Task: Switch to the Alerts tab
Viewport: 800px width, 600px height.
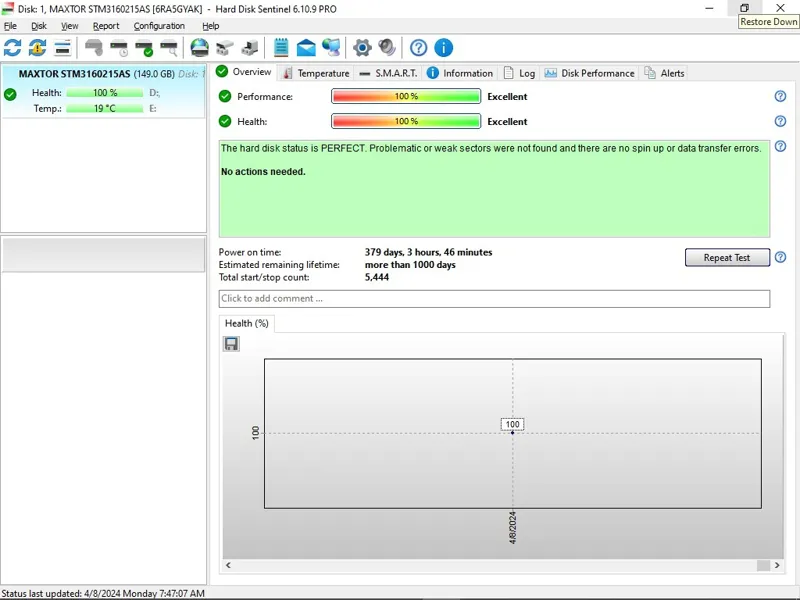Action: [665, 73]
